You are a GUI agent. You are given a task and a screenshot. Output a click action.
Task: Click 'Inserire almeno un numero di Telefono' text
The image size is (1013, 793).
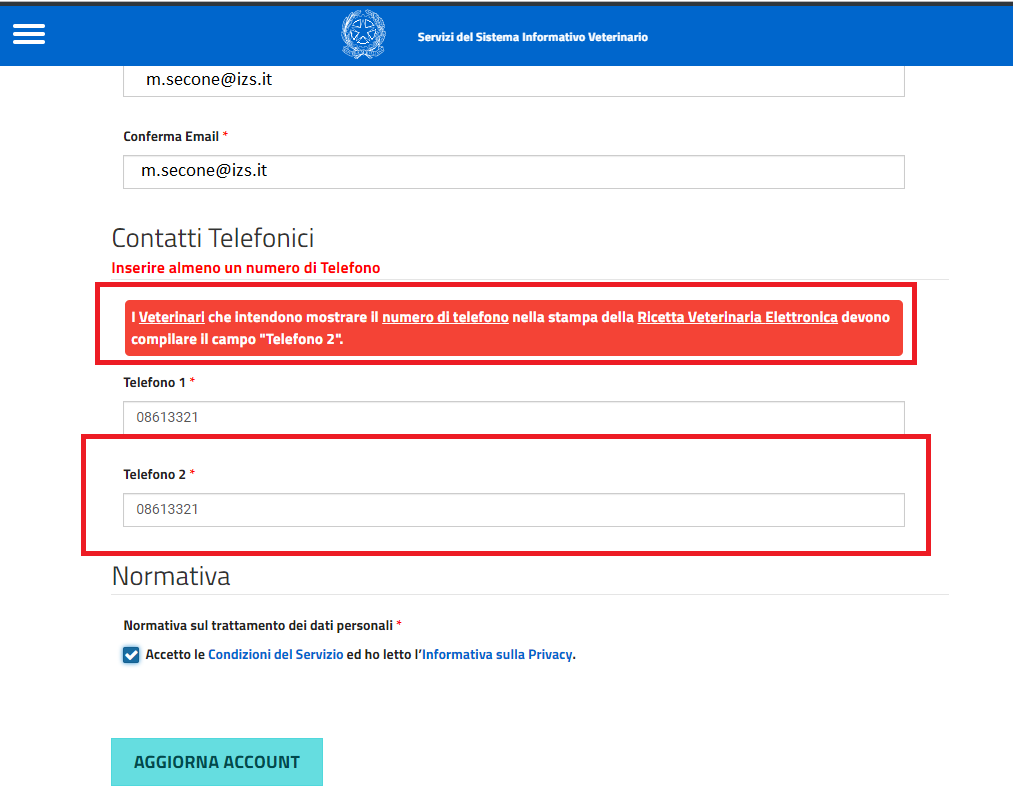pos(245,268)
